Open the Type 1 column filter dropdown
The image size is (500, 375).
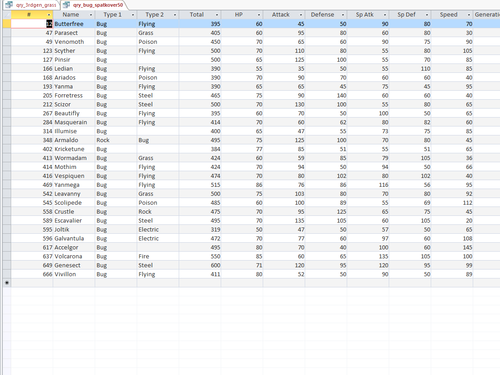coord(133,15)
